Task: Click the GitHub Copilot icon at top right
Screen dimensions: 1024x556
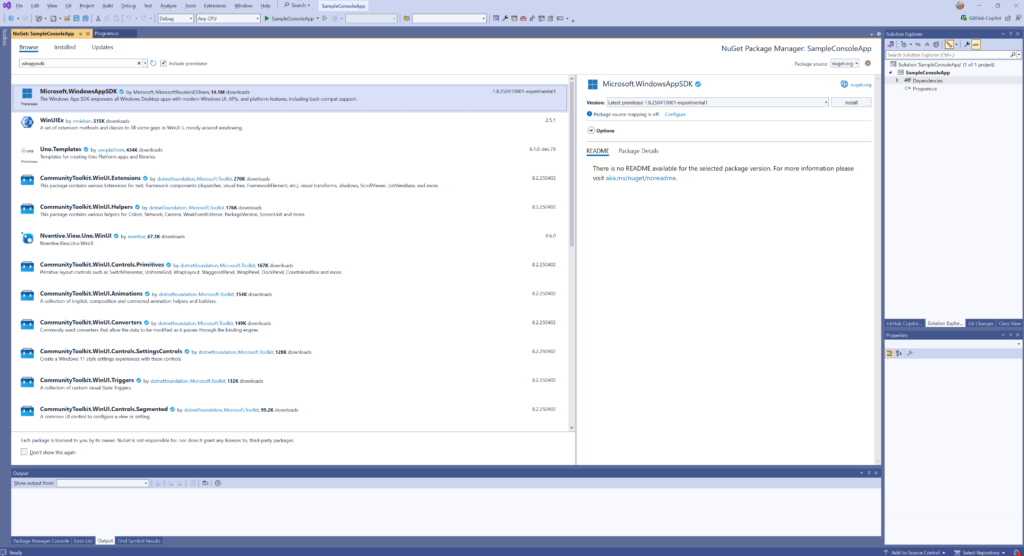Action: (x=964, y=18)
